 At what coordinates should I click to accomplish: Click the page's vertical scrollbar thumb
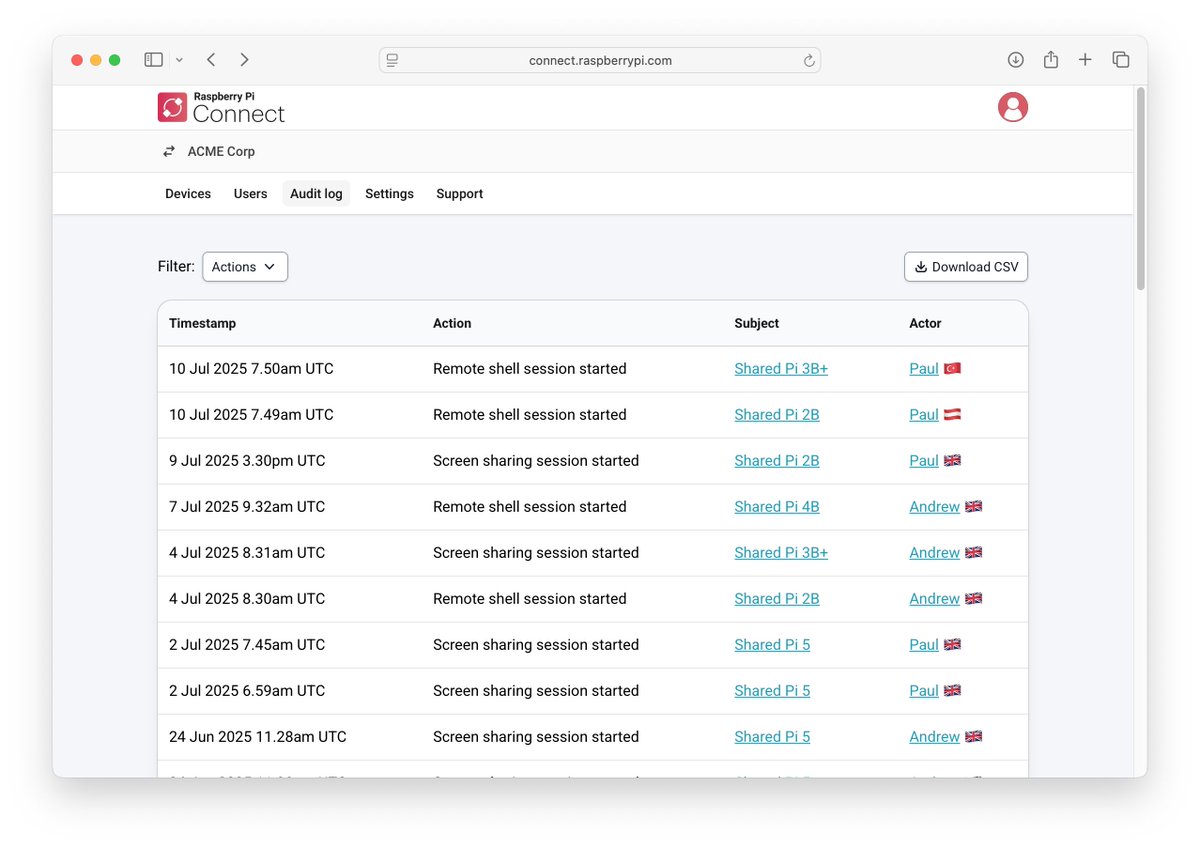tap(1140, 190)
